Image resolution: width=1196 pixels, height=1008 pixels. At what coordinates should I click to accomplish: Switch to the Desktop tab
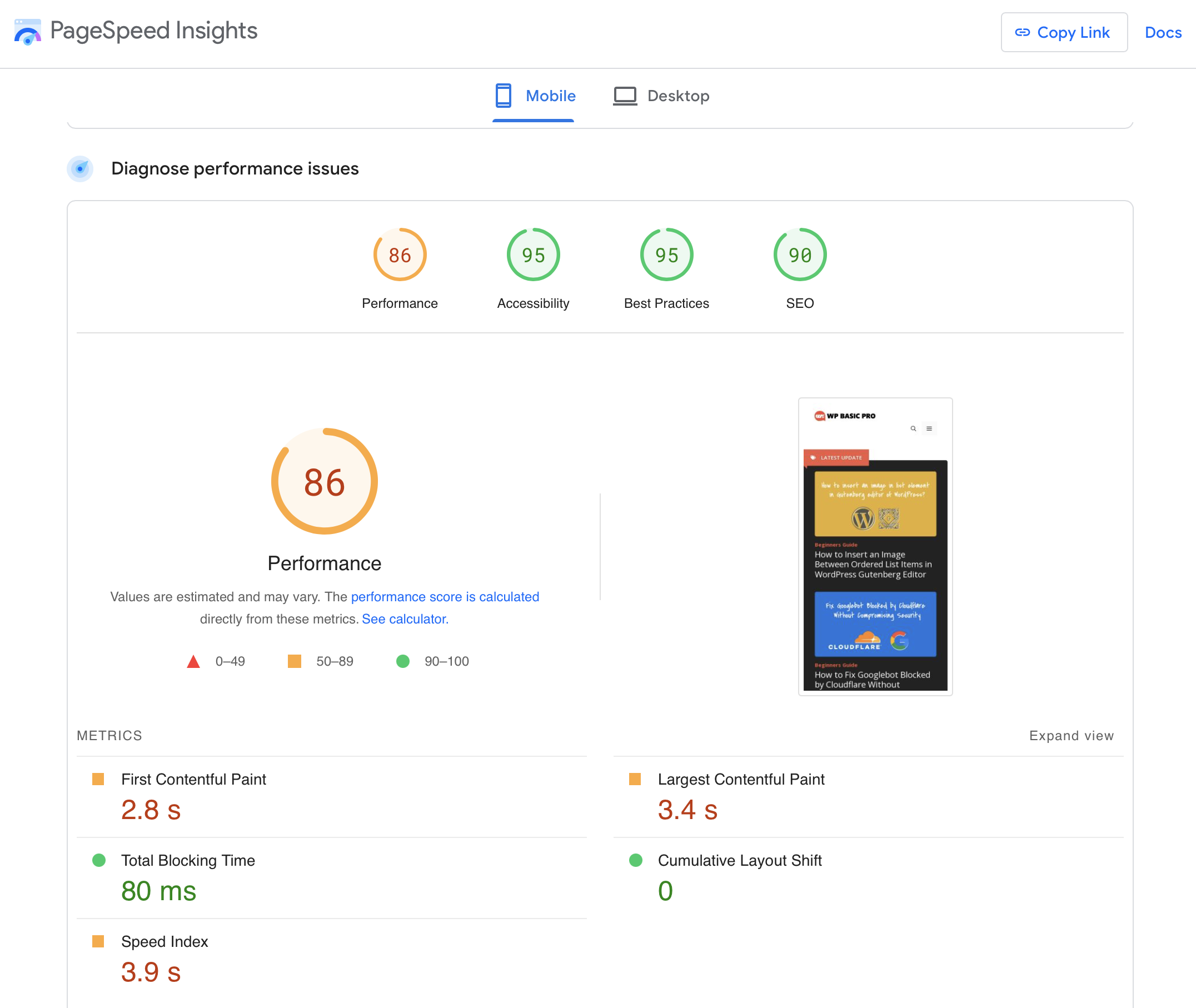[x=661, y=96]
